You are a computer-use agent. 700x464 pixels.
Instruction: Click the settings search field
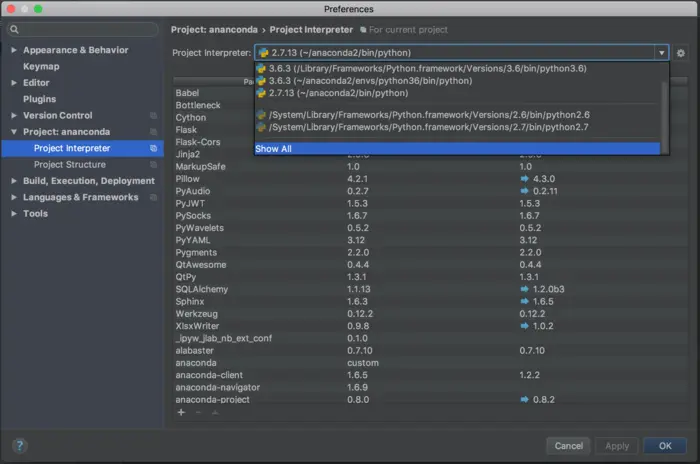(x=83, y=29)
